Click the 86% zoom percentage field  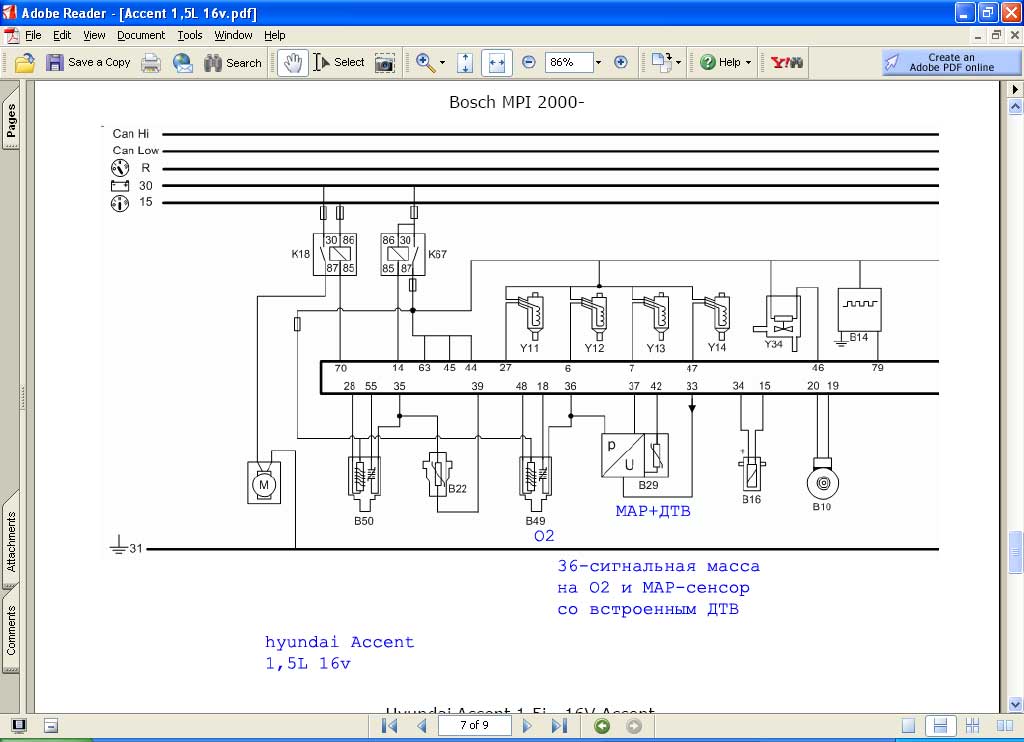(568, 63)
